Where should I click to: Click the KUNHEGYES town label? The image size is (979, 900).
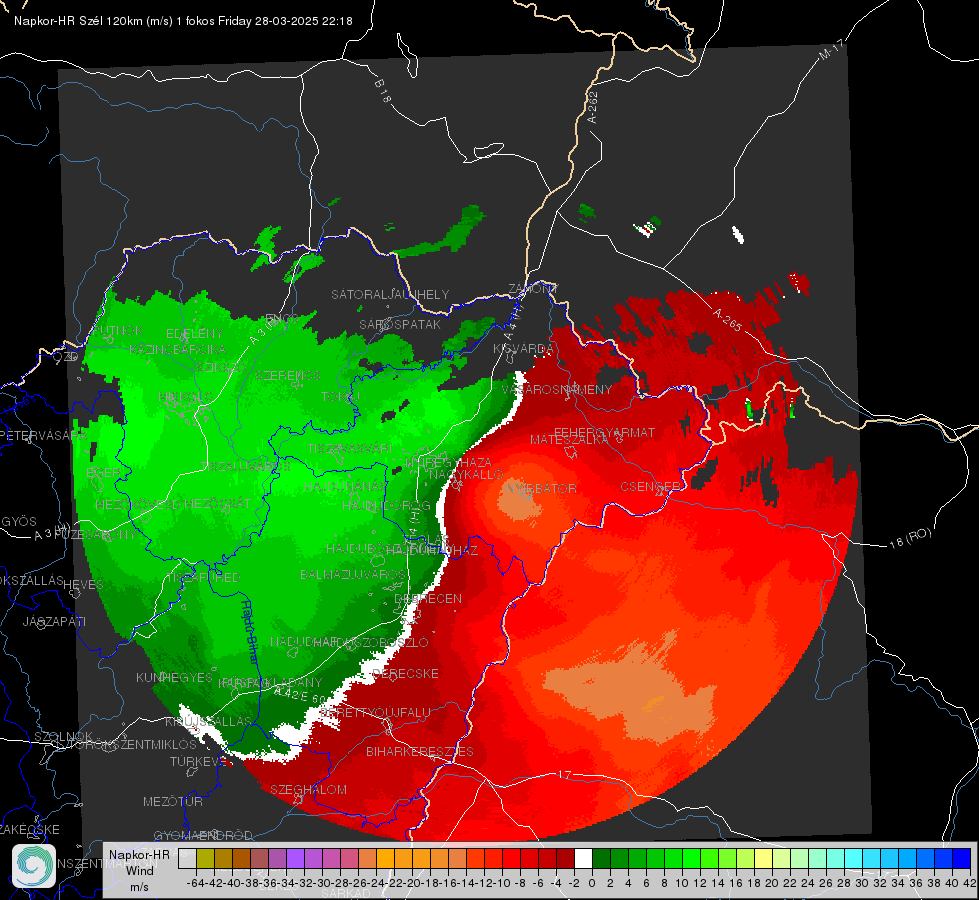[x=174, y=677]
